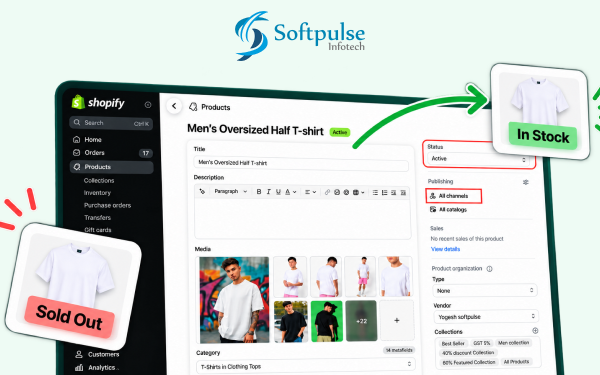Add media with the plus tile
The image size is (600, 375).
pyautogui.click(x=397, y=321)
